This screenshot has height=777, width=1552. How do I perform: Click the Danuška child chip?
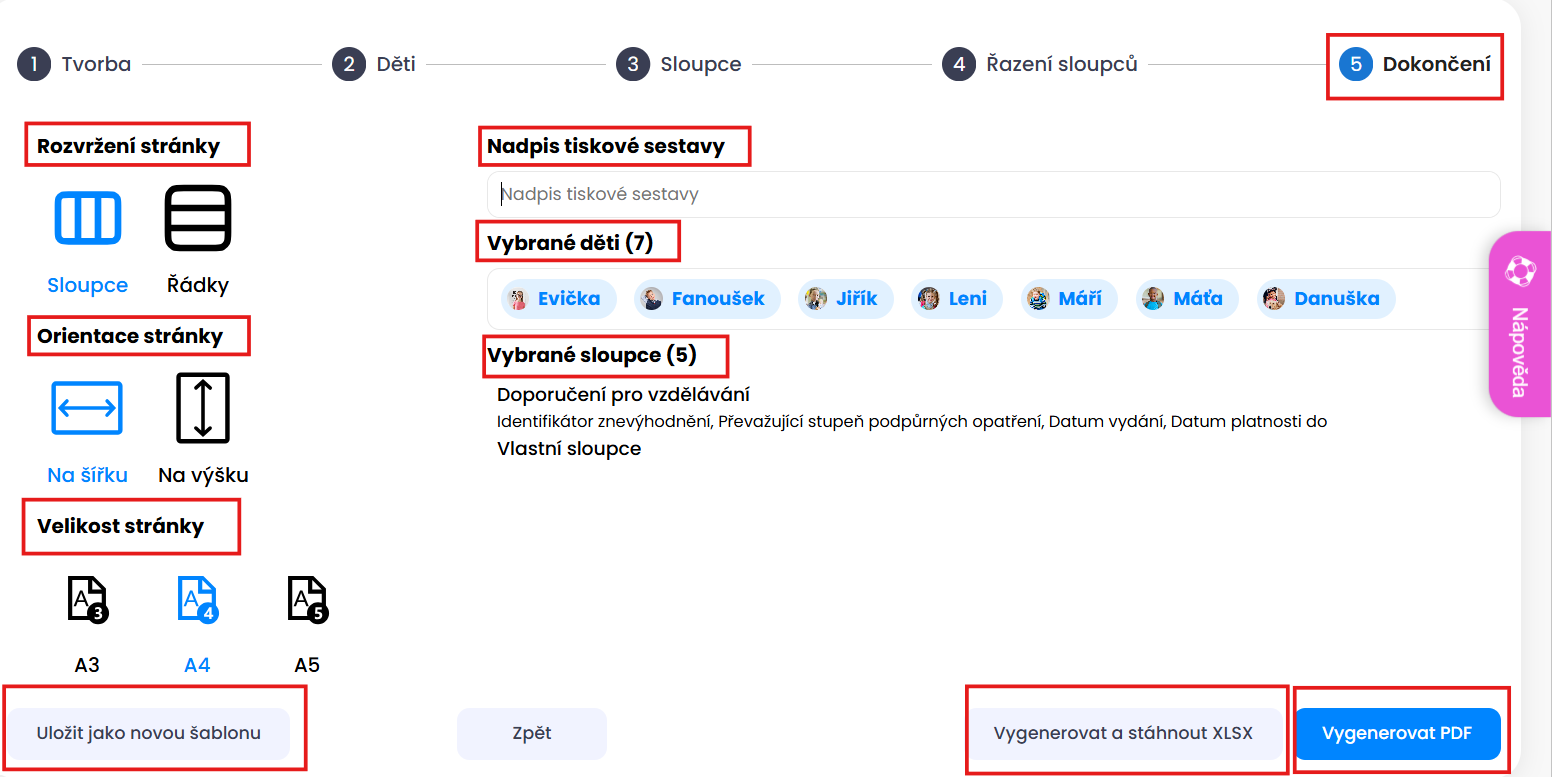(1326, 298)
